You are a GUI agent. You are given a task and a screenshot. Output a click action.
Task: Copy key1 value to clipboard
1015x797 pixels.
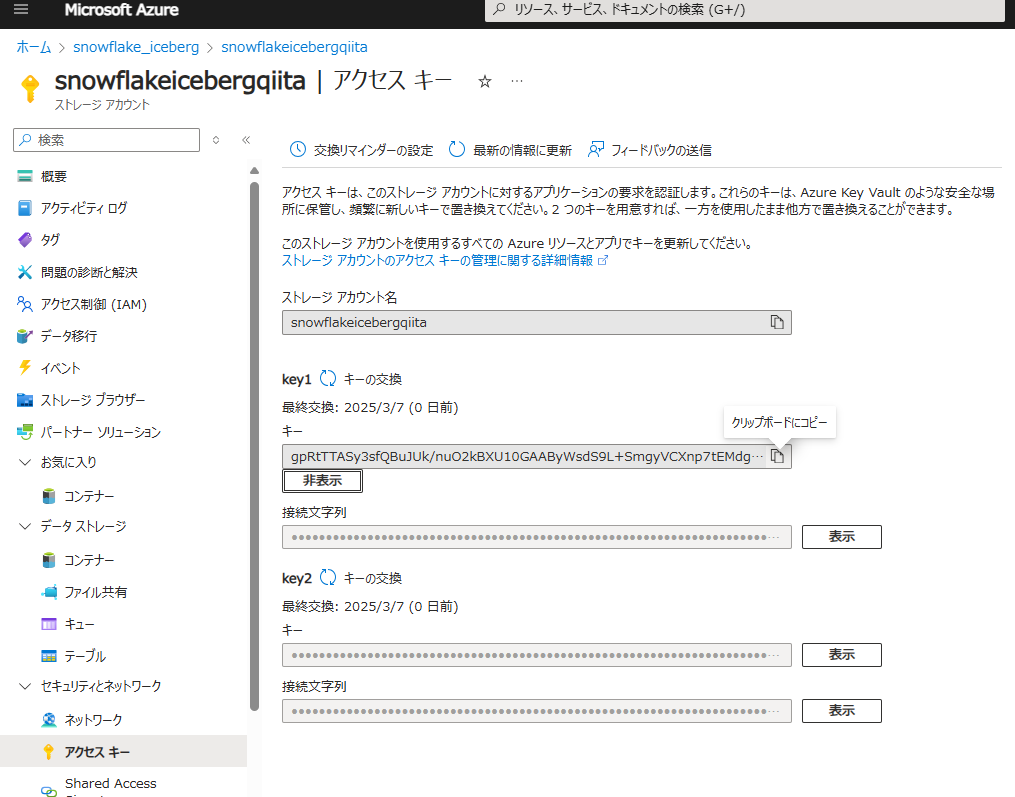(777, 456)
